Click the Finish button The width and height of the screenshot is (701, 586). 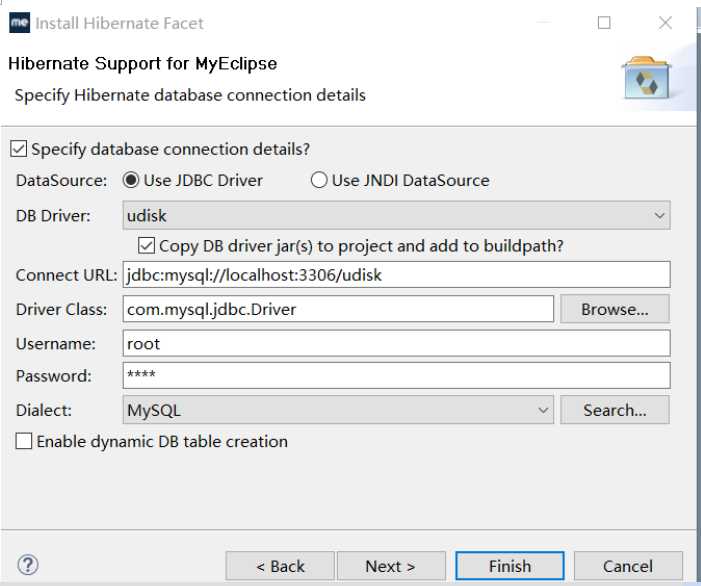pos(510,566)
